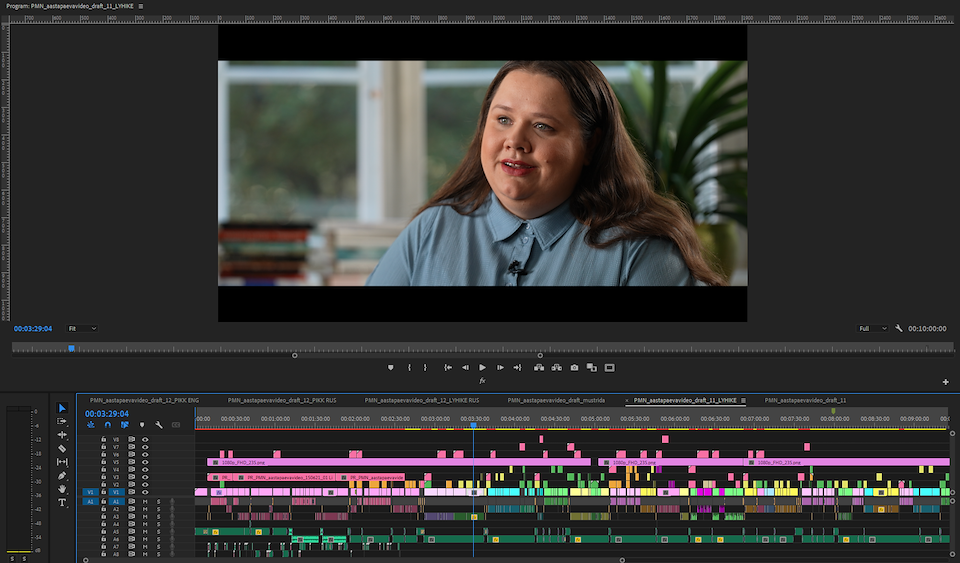Click the 1080p_FHD_235.png clip on V5
Image resolution: width=960 pixels, height=563 pixels.
pos(400,462)
